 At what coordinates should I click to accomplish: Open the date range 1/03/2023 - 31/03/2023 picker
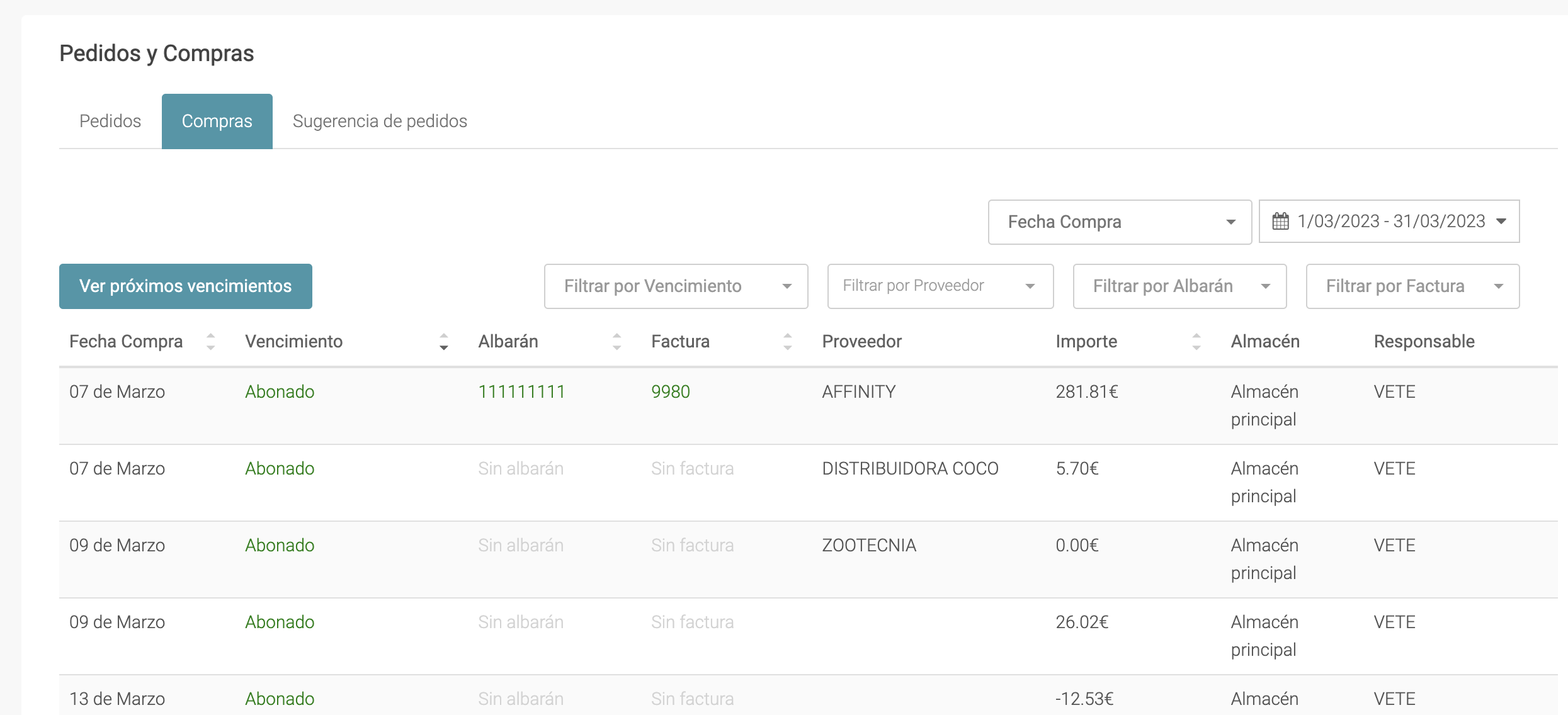[x=1390, y=222]
